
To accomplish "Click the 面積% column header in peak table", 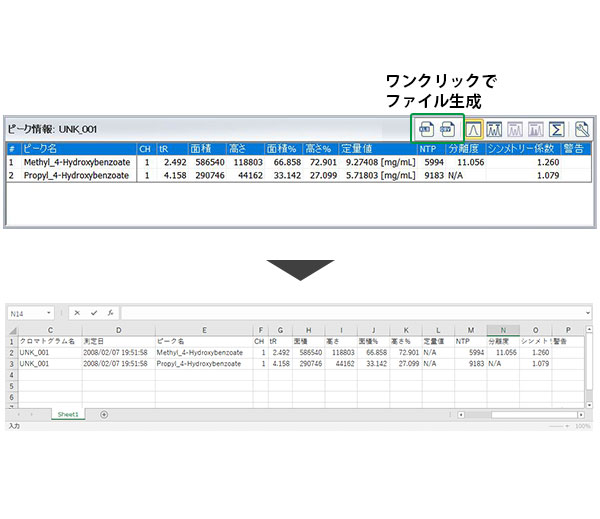I will tap(283, 149).
